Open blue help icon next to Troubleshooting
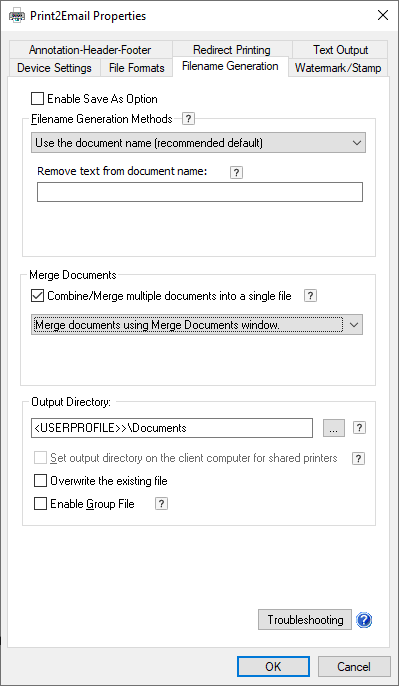The image size is (399, 686). (x=364, y=620)
